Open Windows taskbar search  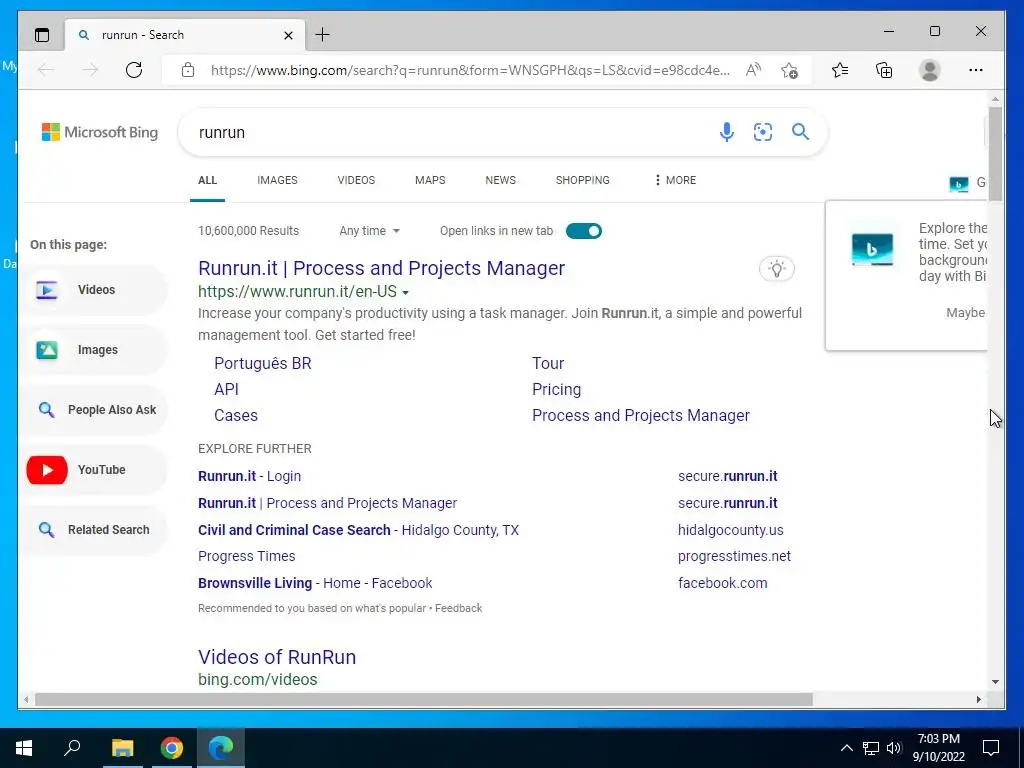pos(72,748)
